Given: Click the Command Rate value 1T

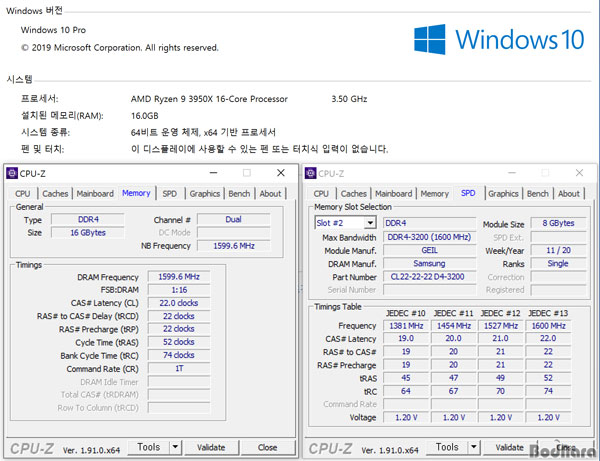Looking at the screenshot, I should tap(179, 368).
